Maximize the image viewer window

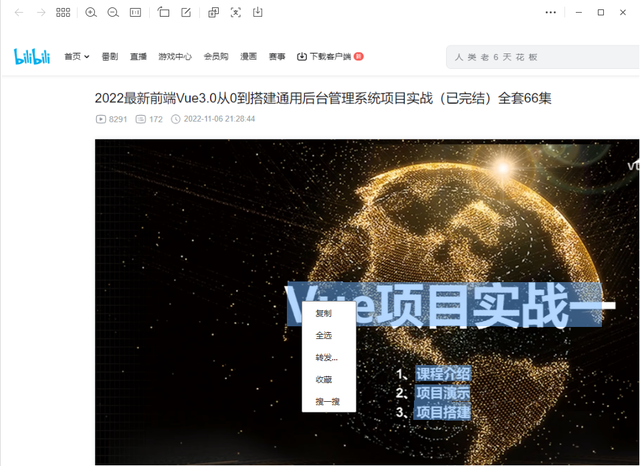pos(601,12)
